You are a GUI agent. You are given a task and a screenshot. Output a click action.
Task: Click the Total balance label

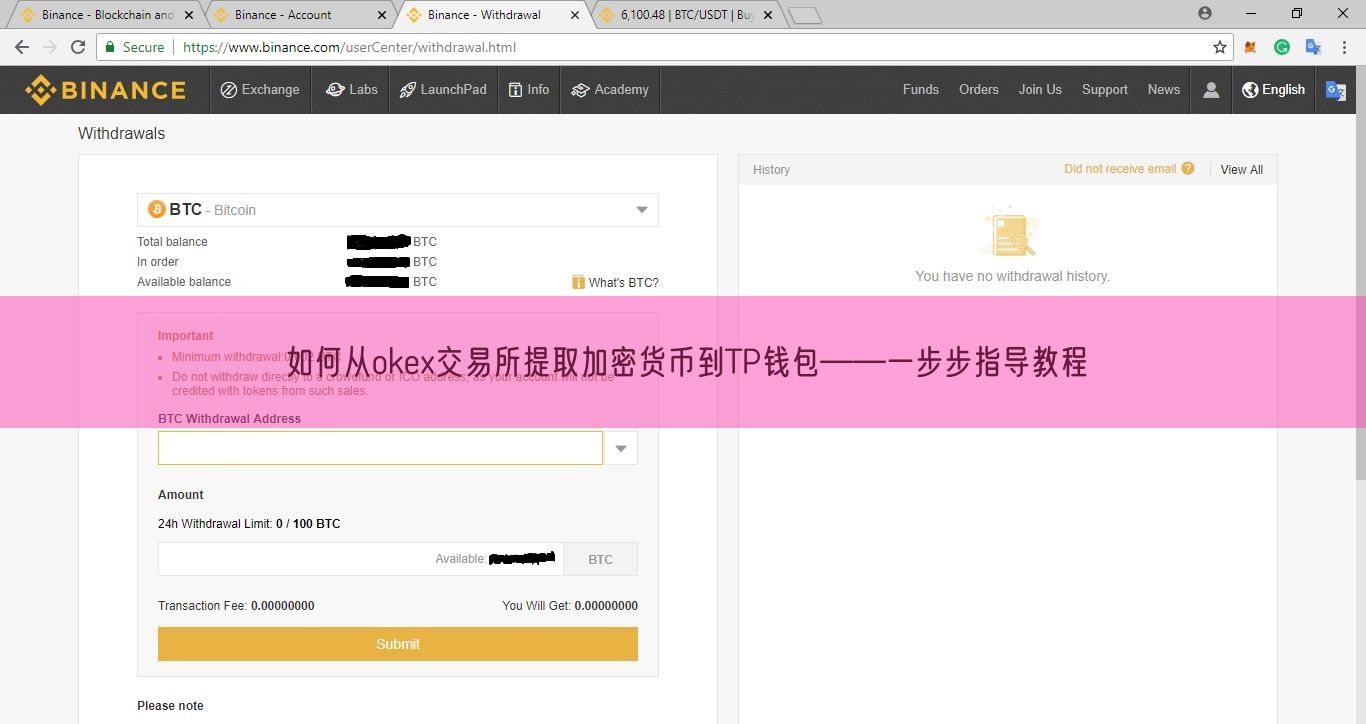[x=172, y=242]
